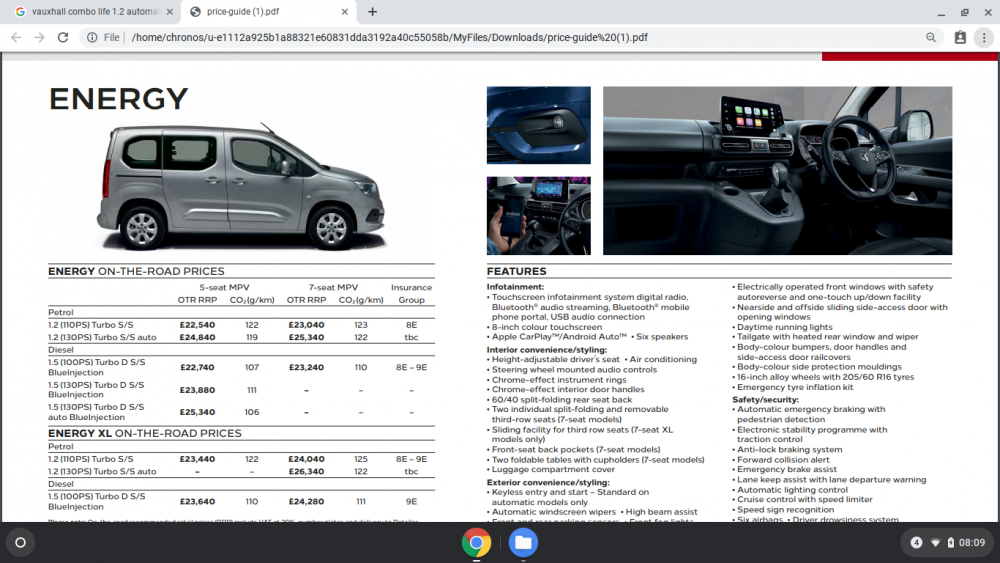Click the Wi-Fi status icon
The height and width of the screenshot is (563, 1000).
click(936, 543)
